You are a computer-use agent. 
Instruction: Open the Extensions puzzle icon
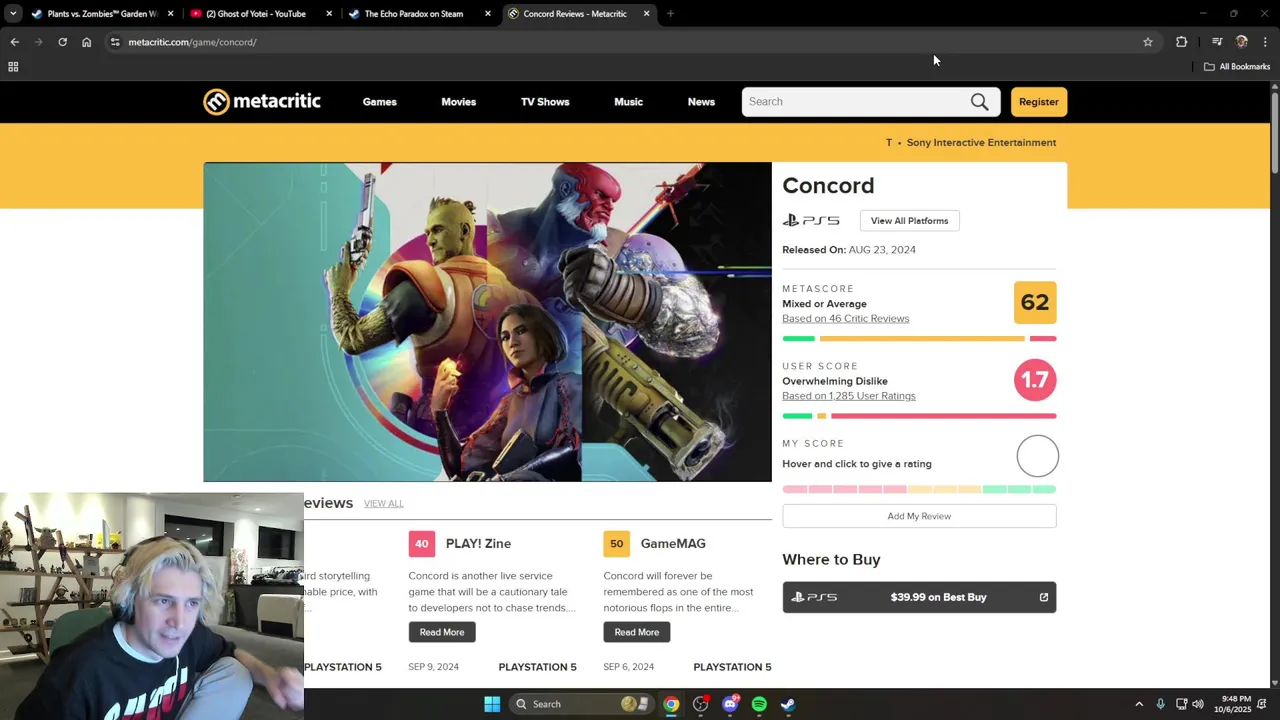(1182, 42)
